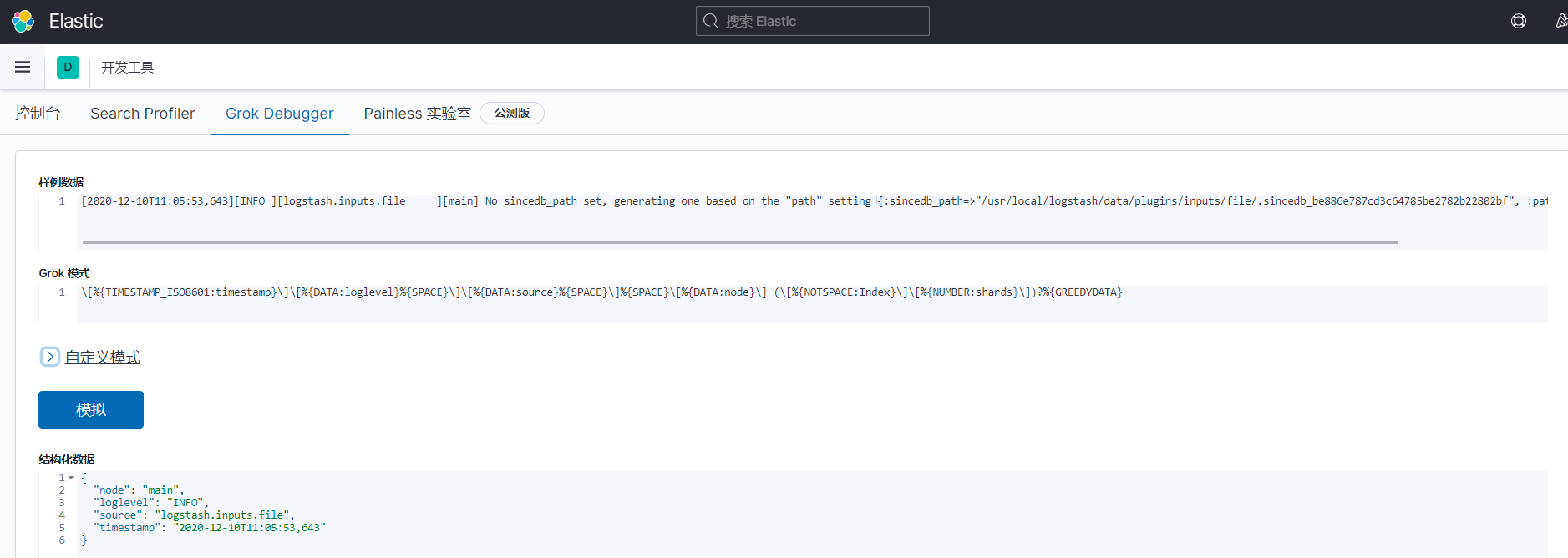Switch to the Search Profiler tab
1568x558 pixels.
(x=143, y=113)
